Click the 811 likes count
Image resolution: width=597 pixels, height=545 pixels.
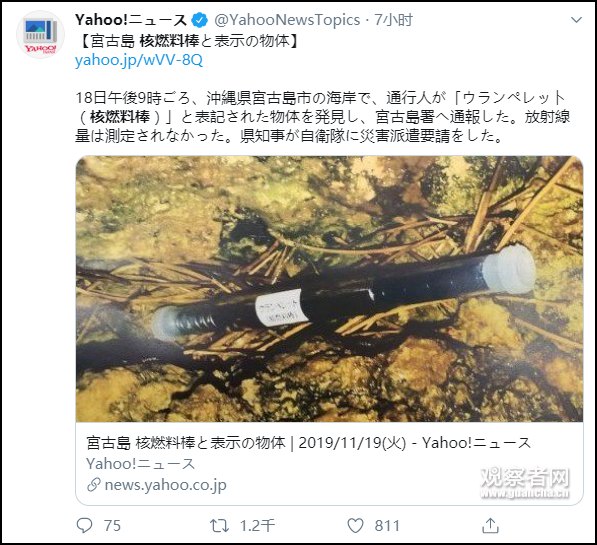pyautogui.click(x=387, y=526)
